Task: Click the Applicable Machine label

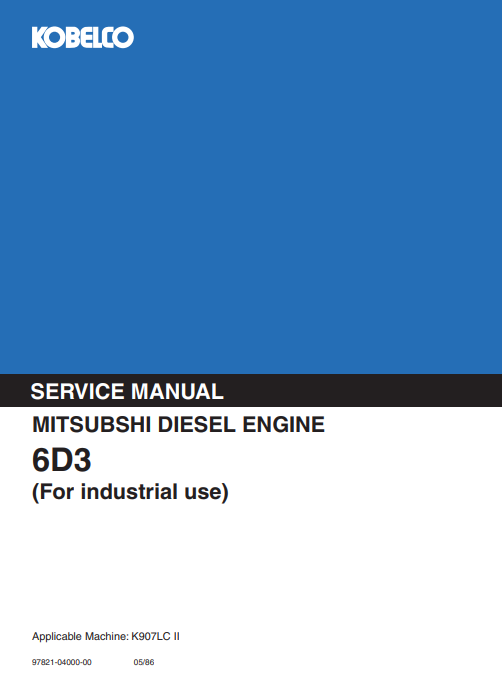Action: [x=80, y=637]
